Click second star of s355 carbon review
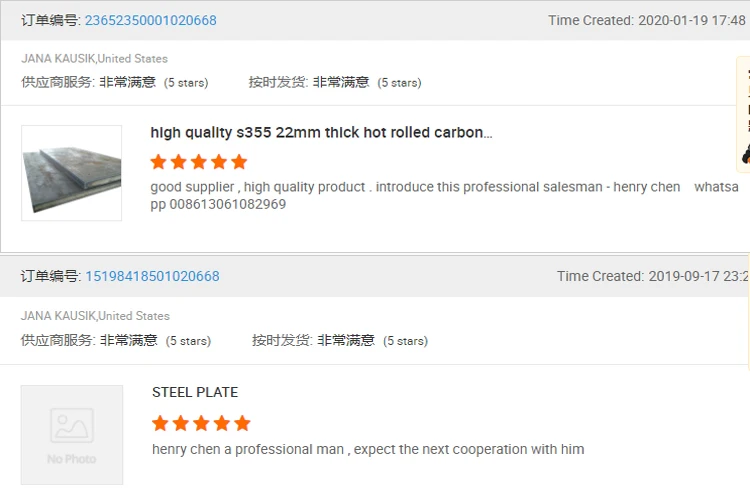 pos(179,162)
